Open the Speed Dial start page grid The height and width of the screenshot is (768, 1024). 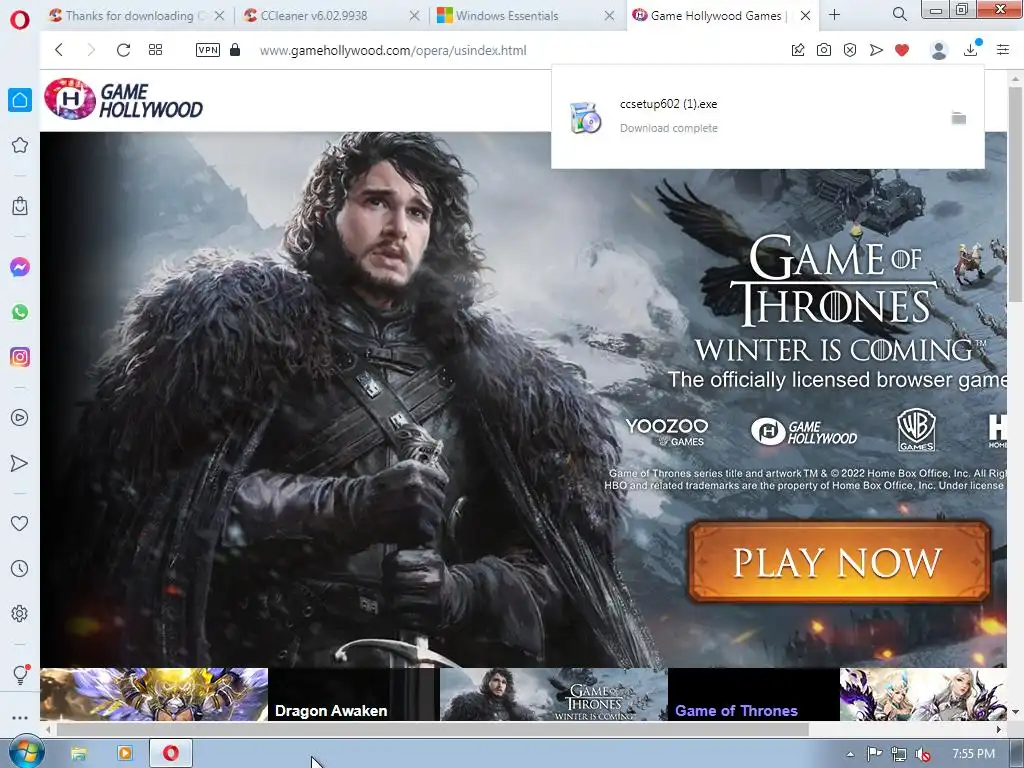click(x=155, y=50)
